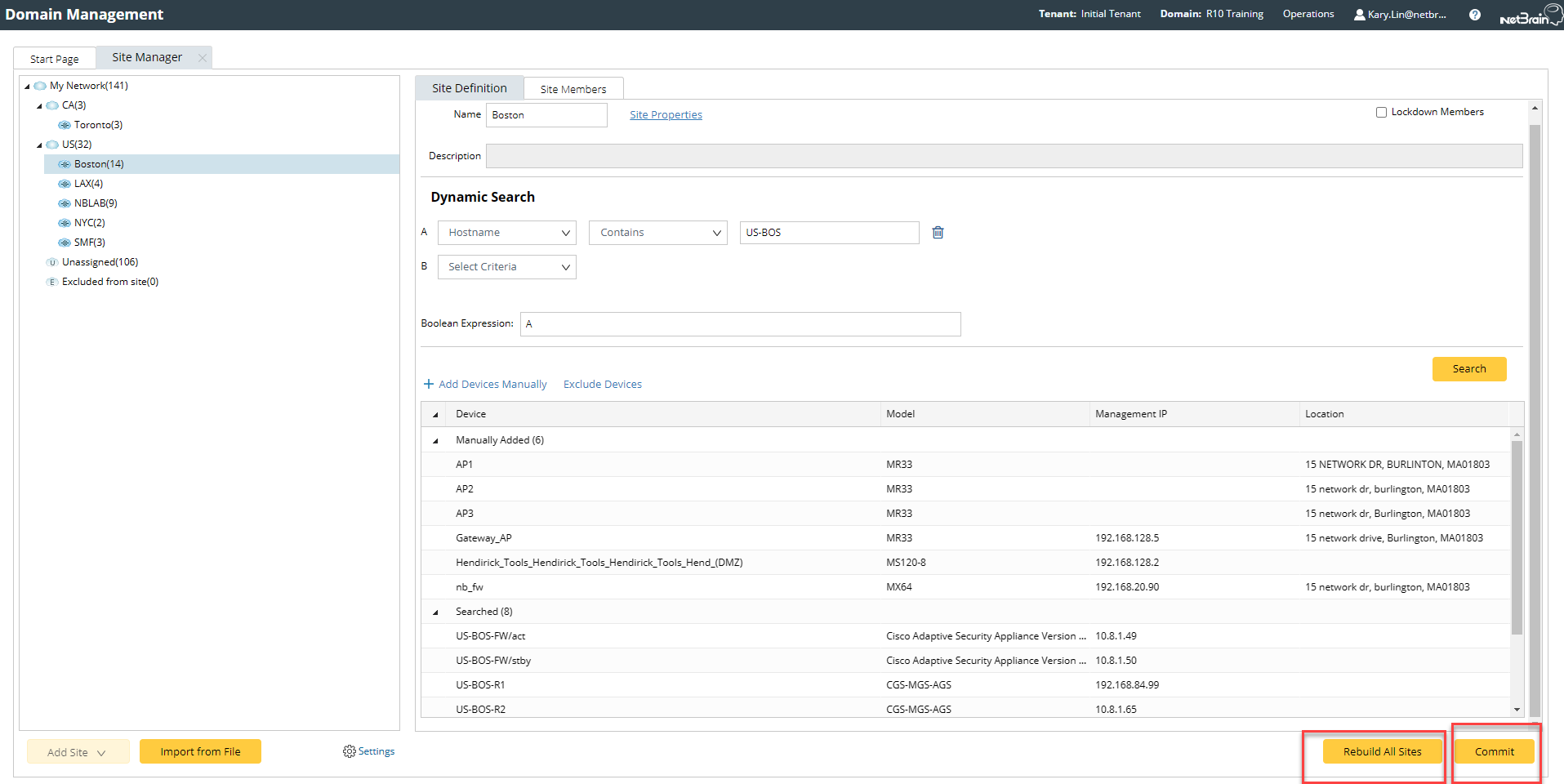Collapse the US(32) tree node
Viewport: 1564px width, 784px height.
[x=39, y=145]
